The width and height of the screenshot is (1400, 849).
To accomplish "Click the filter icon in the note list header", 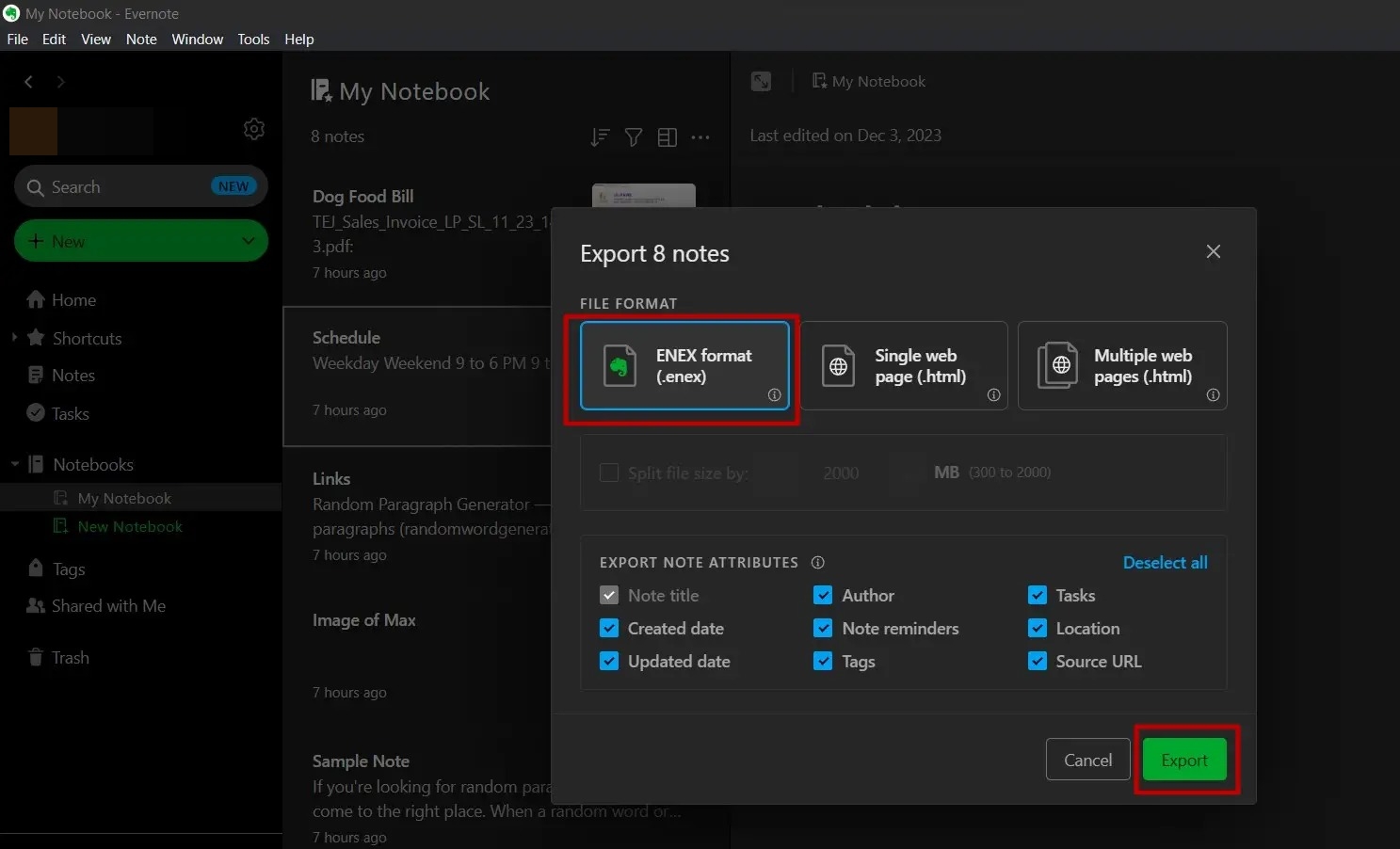I will [x=634, y=137].
